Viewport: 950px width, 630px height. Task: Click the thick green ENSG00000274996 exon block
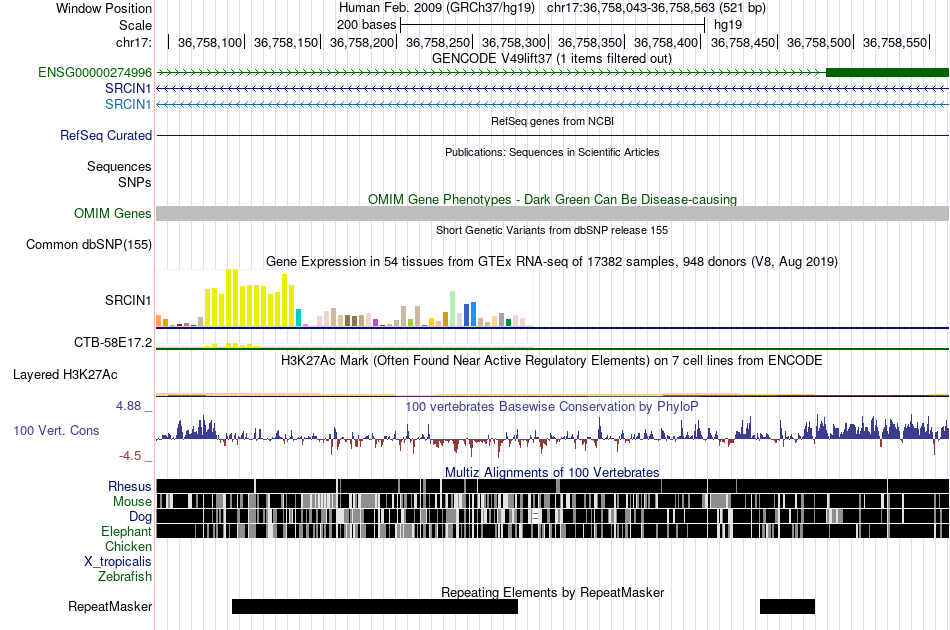tap(888, 73)
